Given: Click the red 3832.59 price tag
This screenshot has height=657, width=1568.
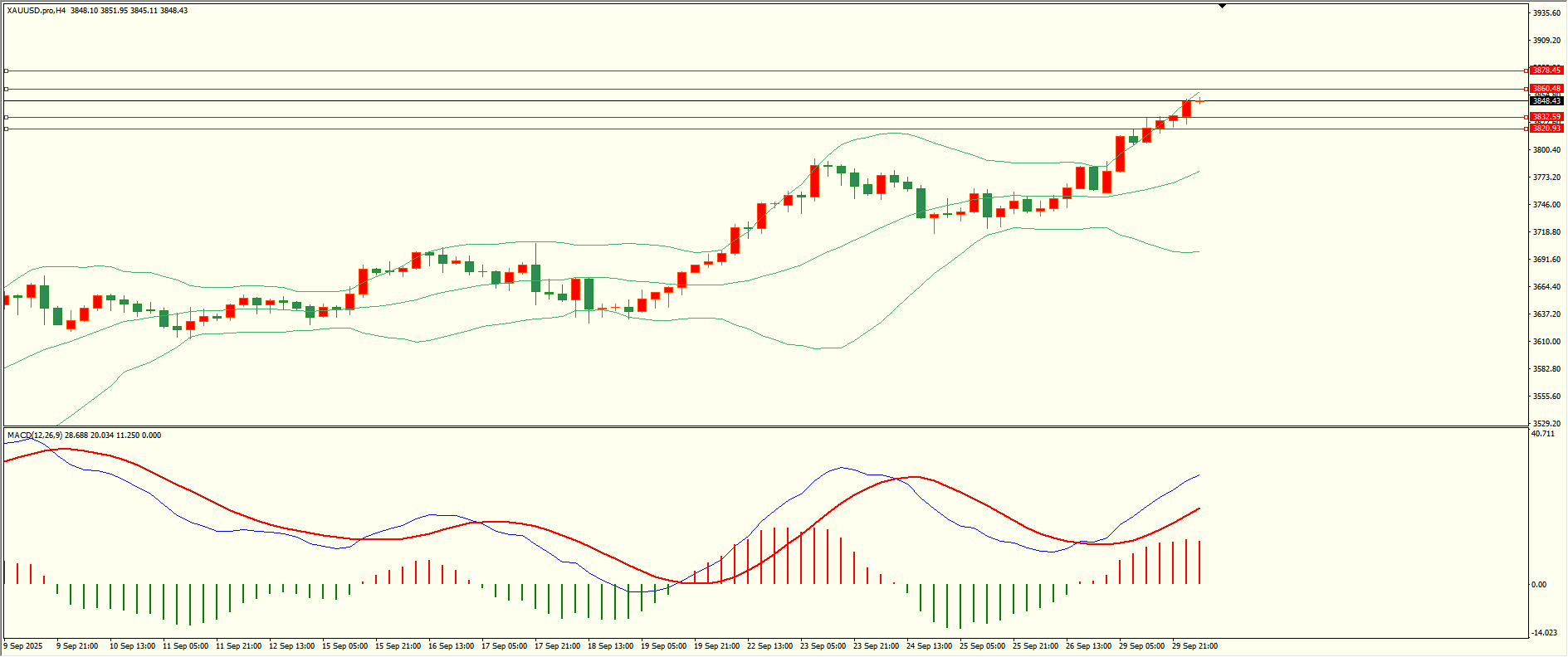Looking at the screenshot, I should point(1546,117).
